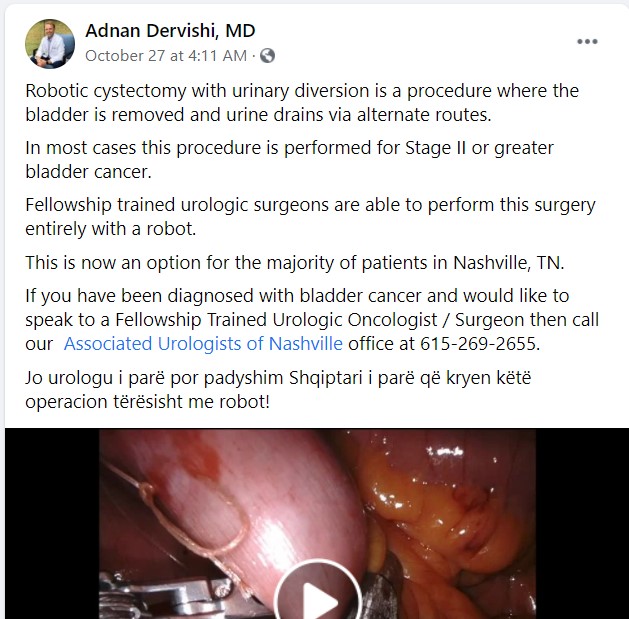
Task: Open the Adnan Dervishi, MD profile name
Action: pyautogui.click(x=170, y=30)
